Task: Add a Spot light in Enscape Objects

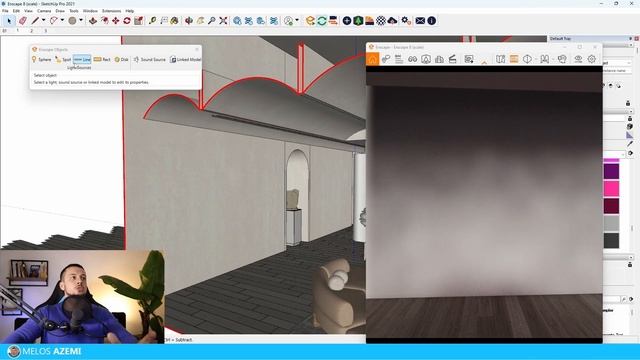Action: tap(63, 60)
